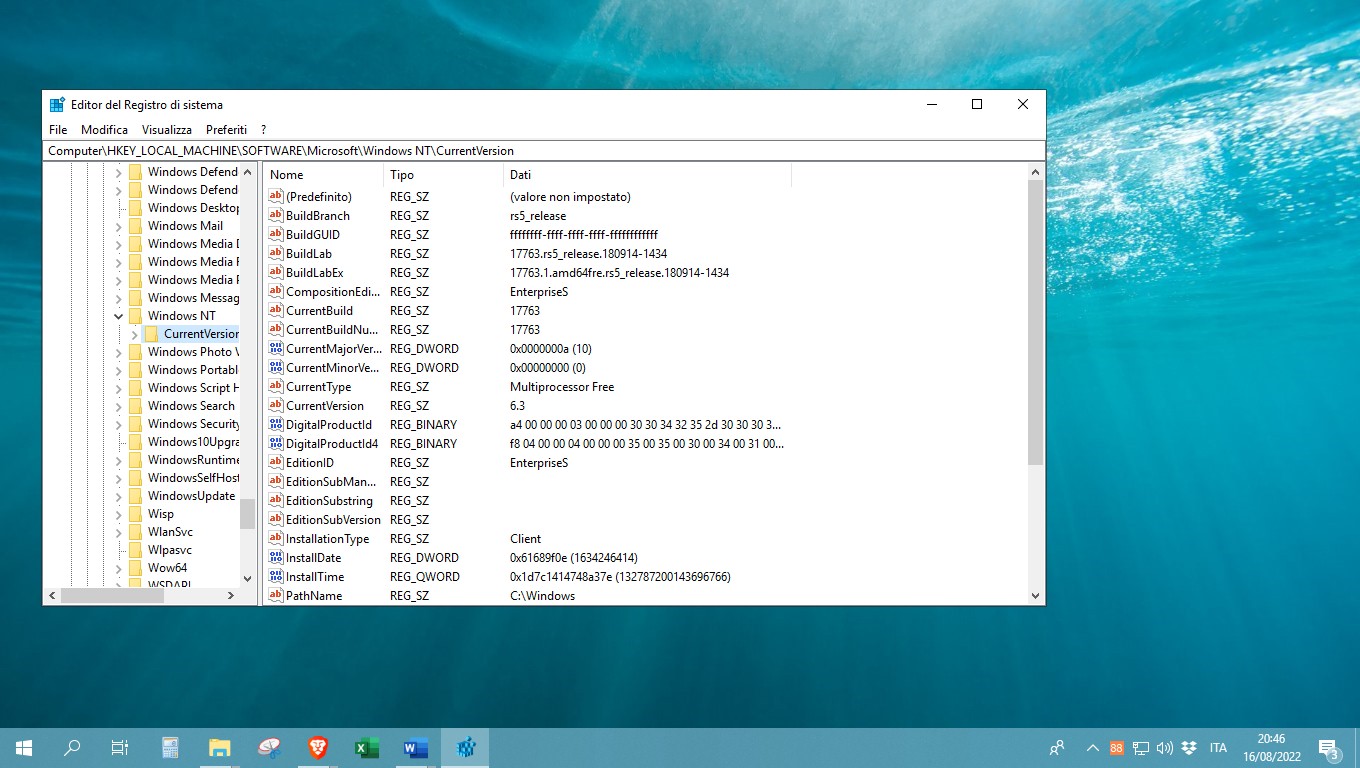Image resolution: width=1360 pixels, height=768 pixels.
Task: Sort values by the Nome column header
Action: (323, 175)
